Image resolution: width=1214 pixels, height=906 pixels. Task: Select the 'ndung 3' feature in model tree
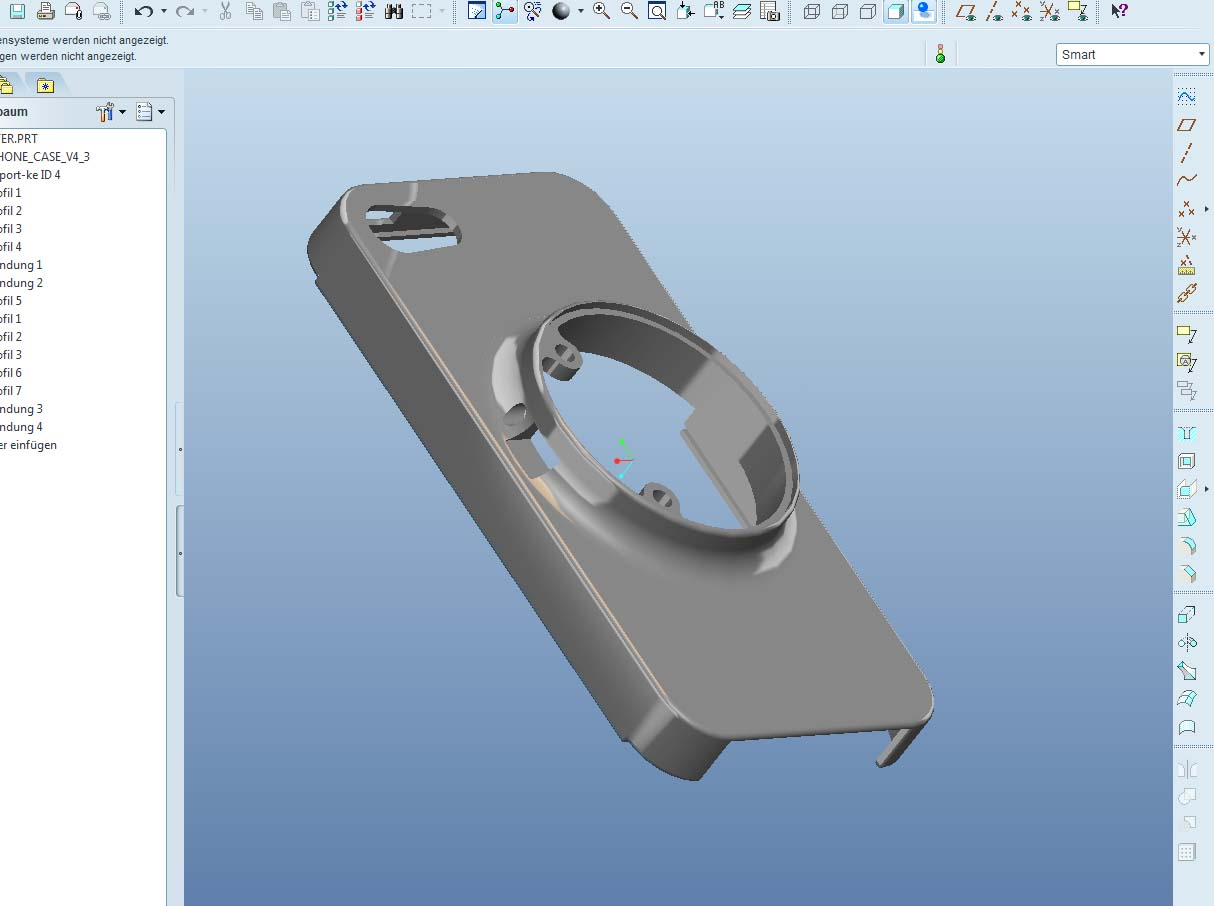point(21,409)
